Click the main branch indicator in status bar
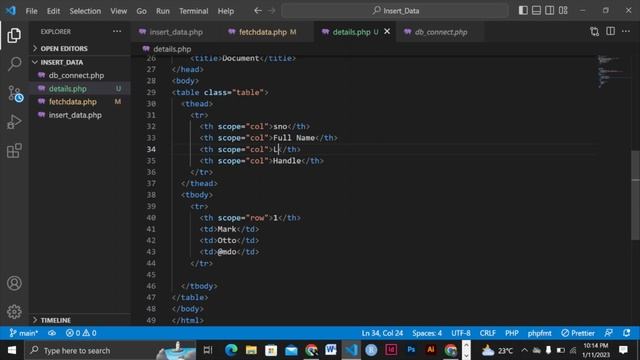This screenshot has width=640, height=360. click(24, 333)
